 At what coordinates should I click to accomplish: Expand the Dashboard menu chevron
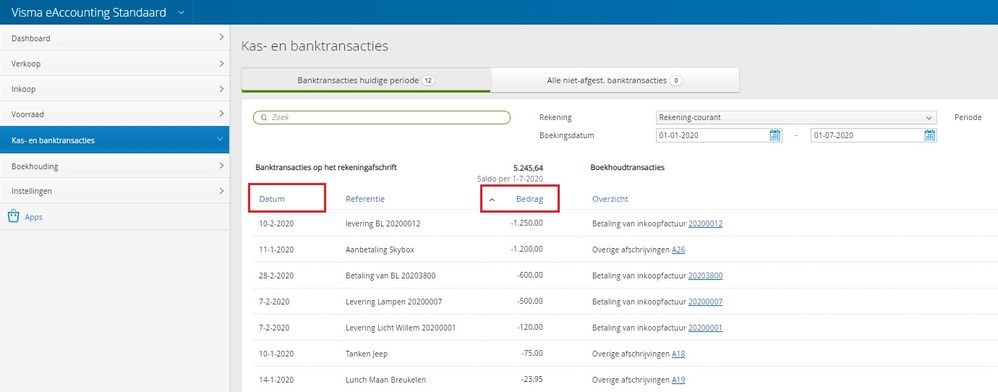pyautogui.click(x=221, y=38)
